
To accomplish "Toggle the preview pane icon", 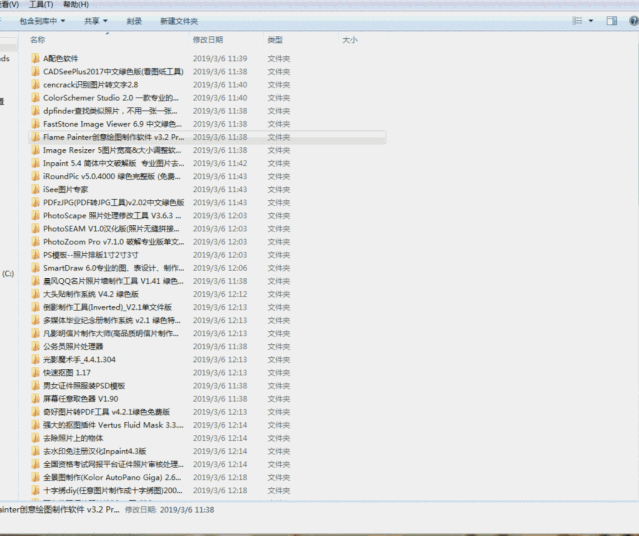I will click(612, 21).
